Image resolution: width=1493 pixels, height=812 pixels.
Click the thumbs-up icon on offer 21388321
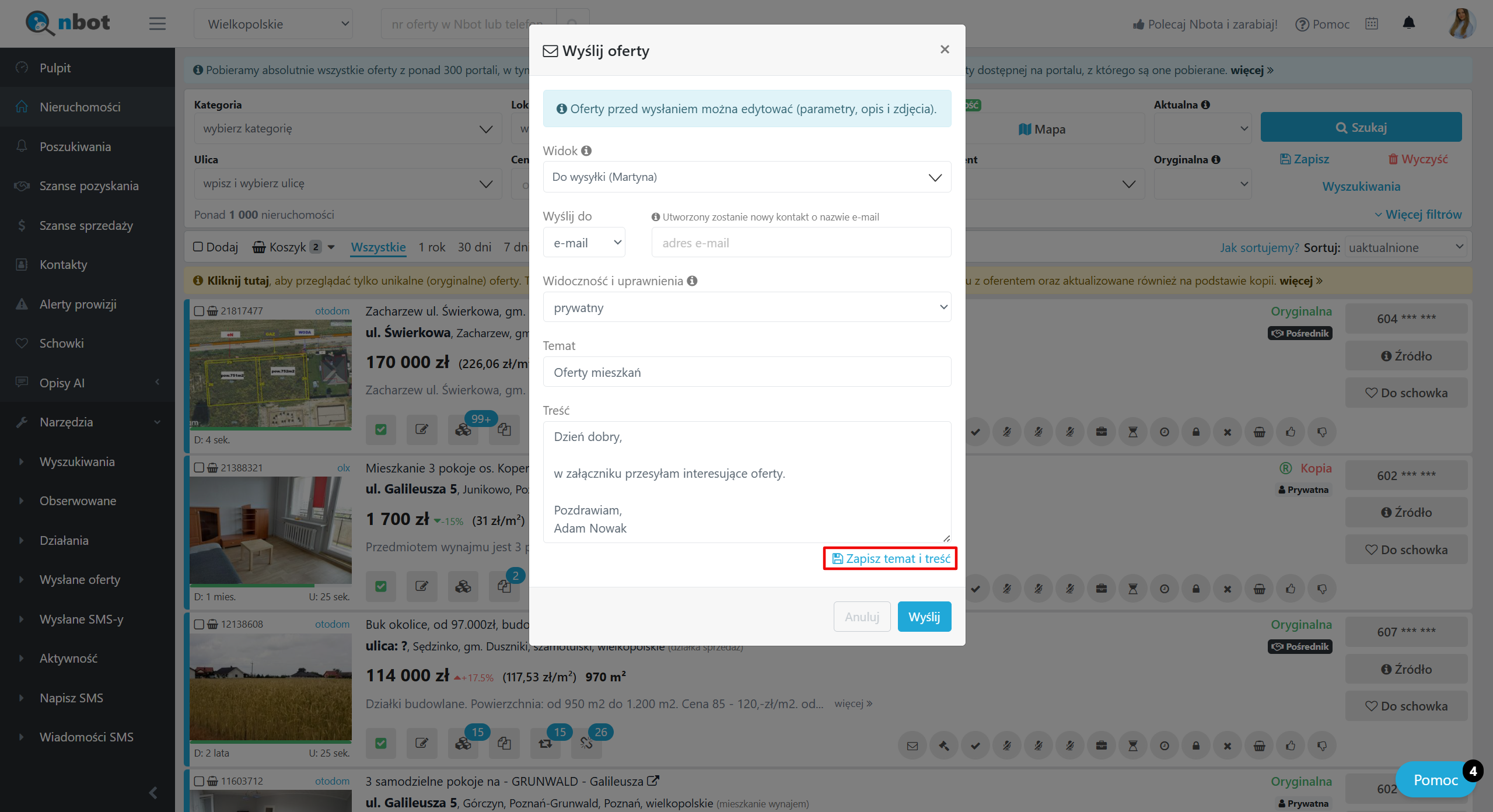pos(1290,589)
